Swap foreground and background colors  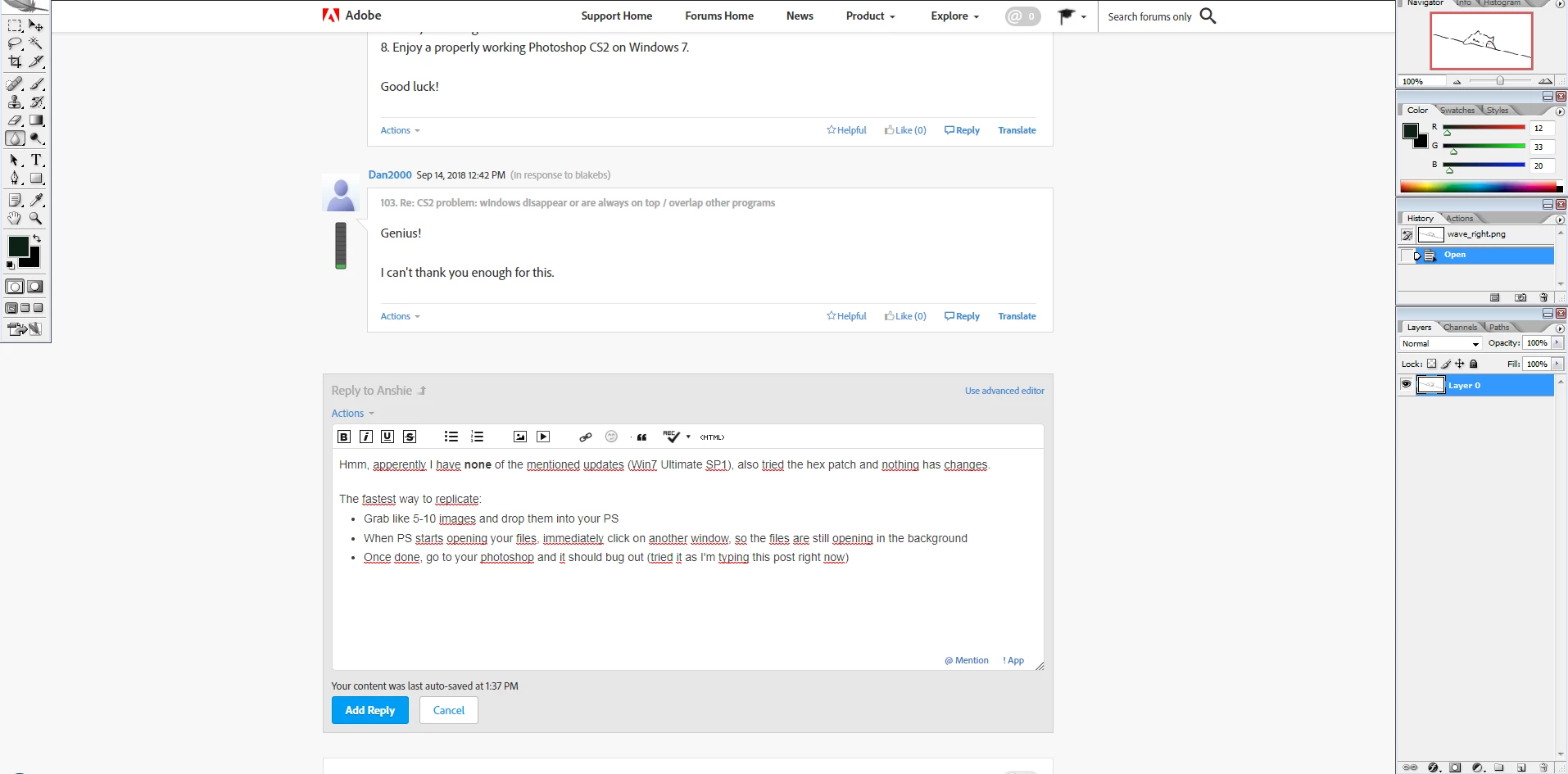click(x=37, y=238)
